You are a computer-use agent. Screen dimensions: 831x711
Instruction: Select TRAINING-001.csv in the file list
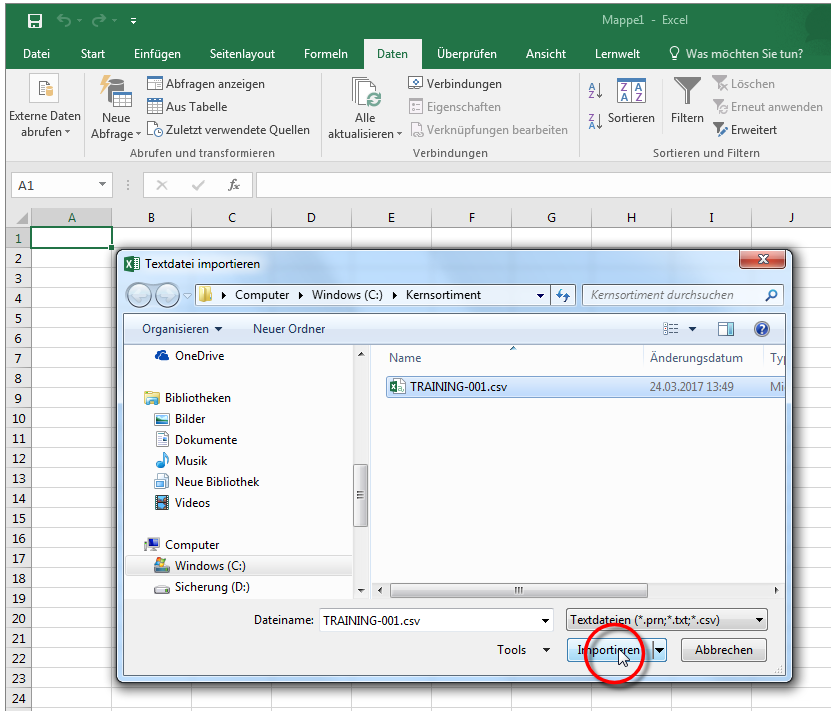pyautogui.click(x=458, y=387)
